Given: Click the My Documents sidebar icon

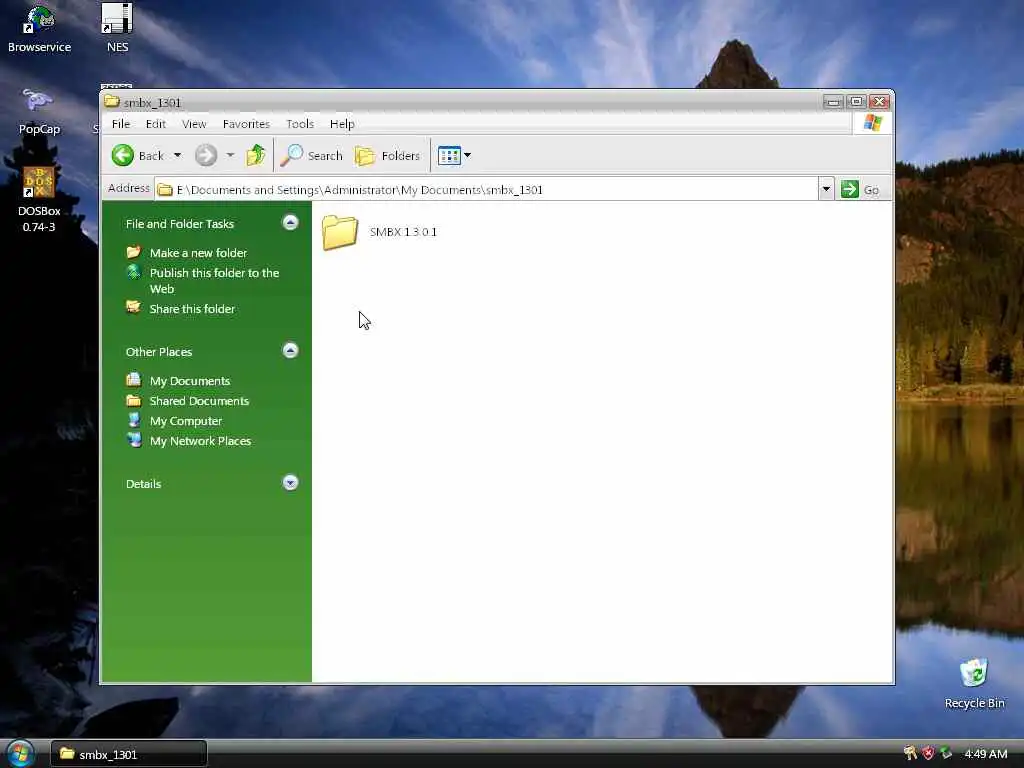Looking at the screenshot, I should click(x=134, y=379).
